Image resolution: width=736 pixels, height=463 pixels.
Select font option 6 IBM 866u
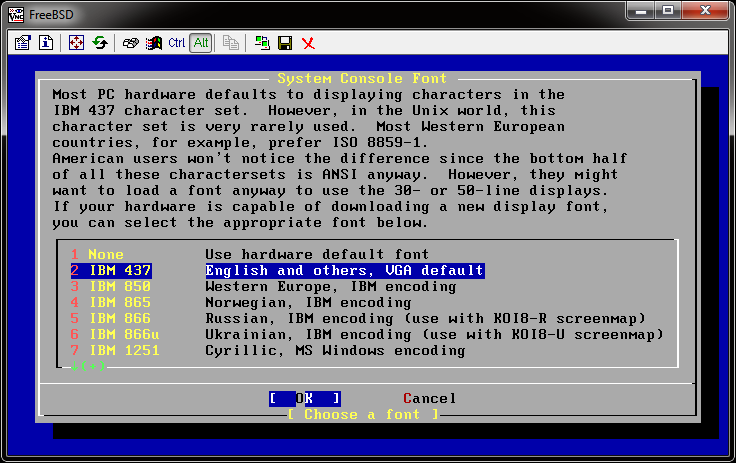115,334
